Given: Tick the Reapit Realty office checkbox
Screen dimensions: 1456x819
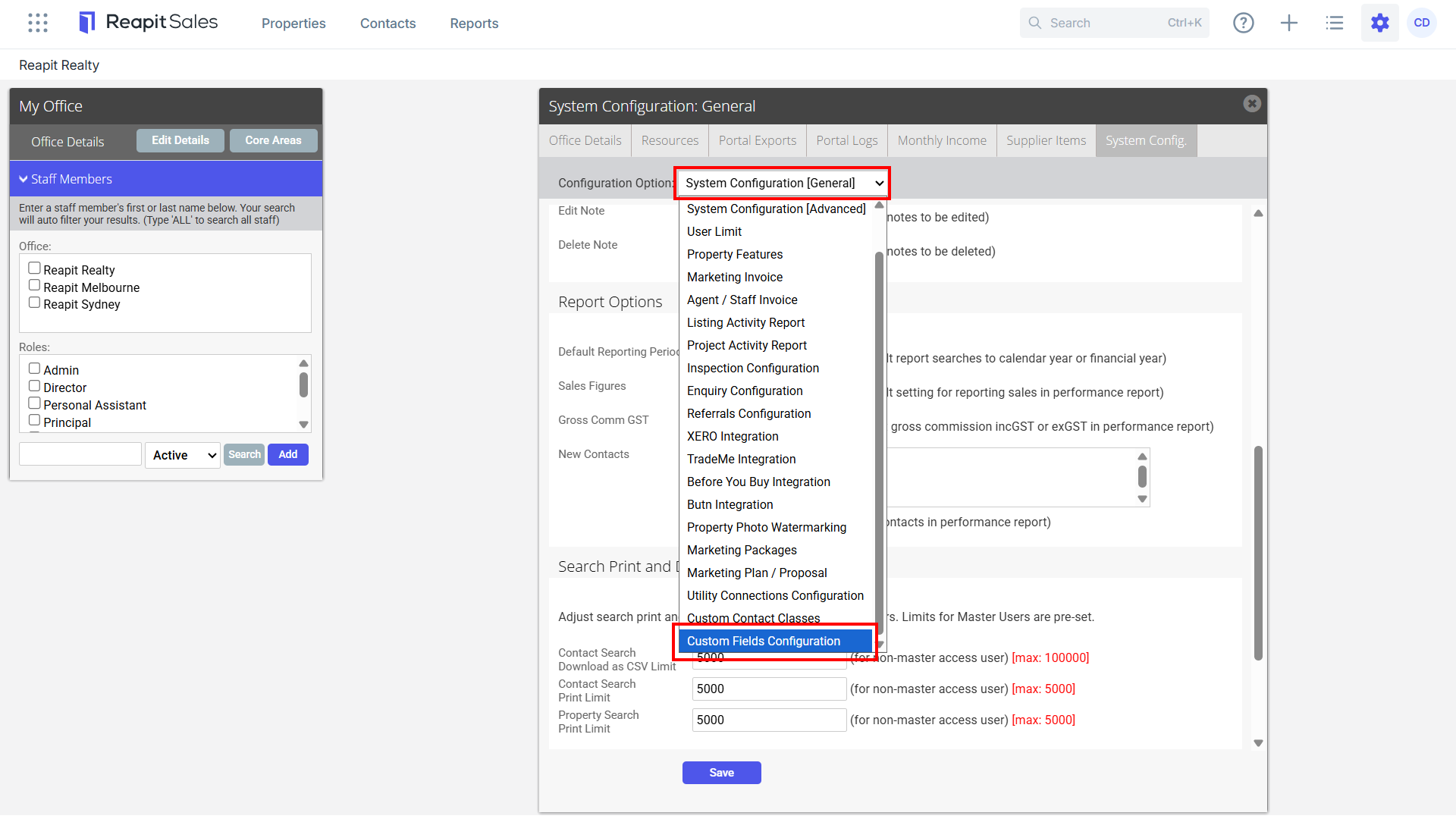Looking at the screenshot, I should [x=34, y=268].
